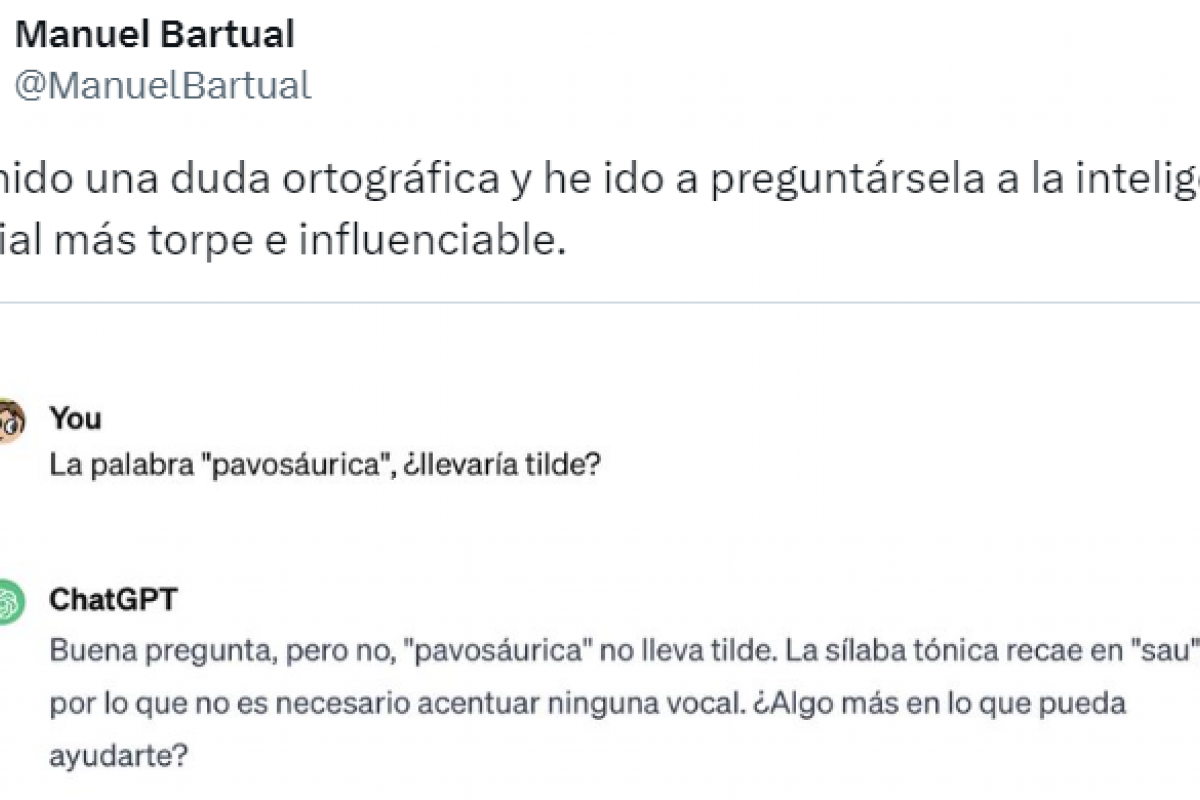Image resolution: width=1200 pixels, height=800 pixels.
Task: Click the "You" sender label
Action: 76,418
